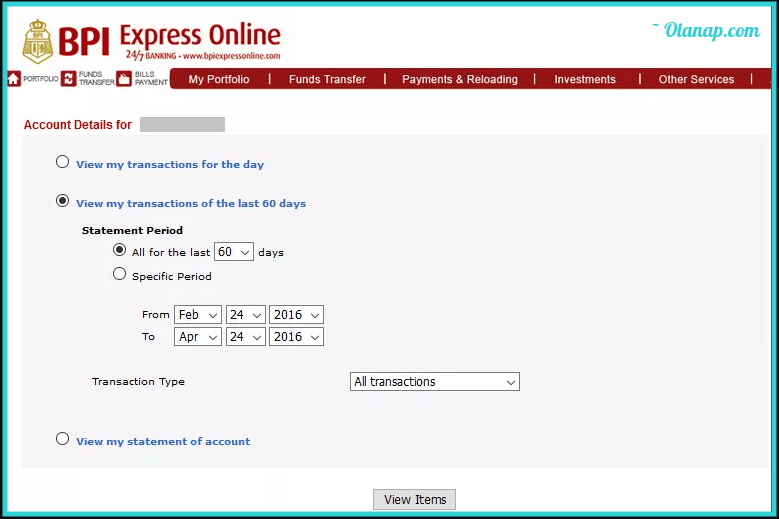This screenshot has height=519, width=779.
Task: Click the PORTFOLIO shortcut label
Action: [x=41, y=79]
